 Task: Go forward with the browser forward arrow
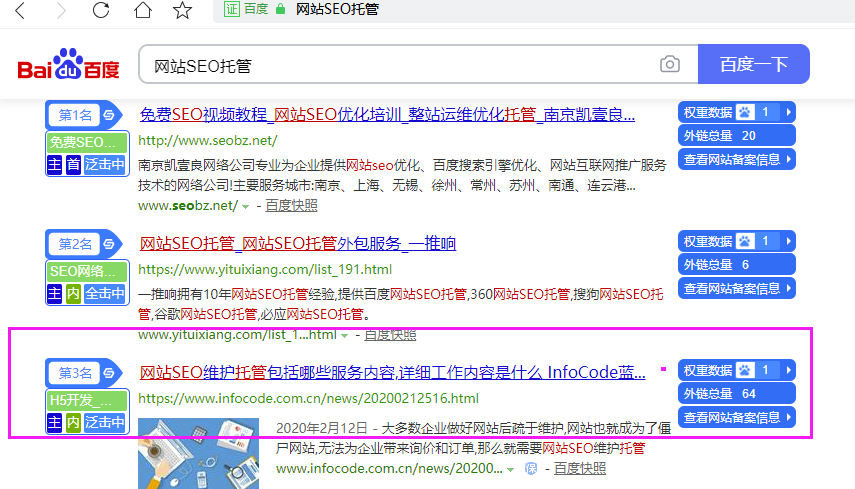pos(61,10)
